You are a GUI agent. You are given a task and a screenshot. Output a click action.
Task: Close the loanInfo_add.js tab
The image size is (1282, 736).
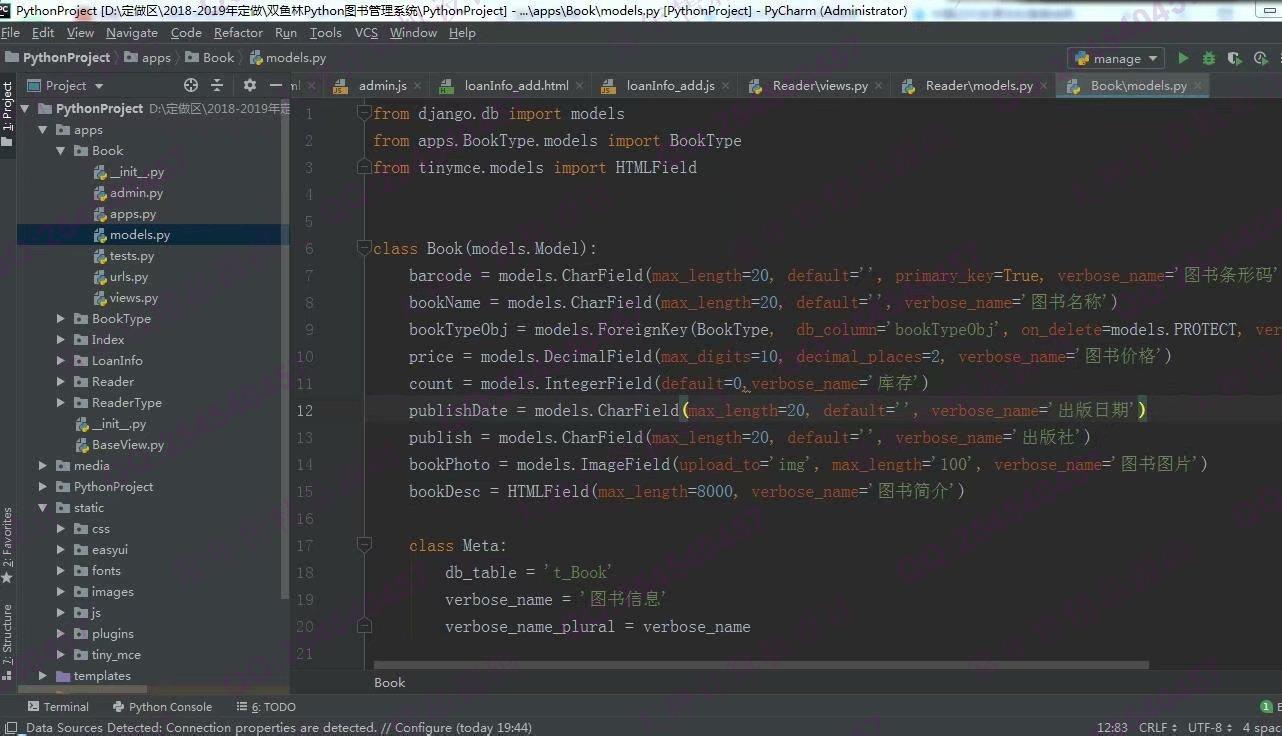(725, 86)
